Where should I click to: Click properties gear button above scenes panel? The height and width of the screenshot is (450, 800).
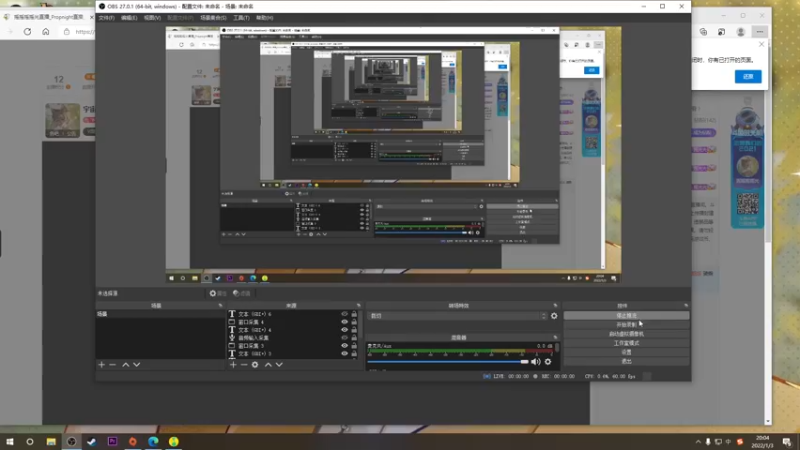point(218,293)
